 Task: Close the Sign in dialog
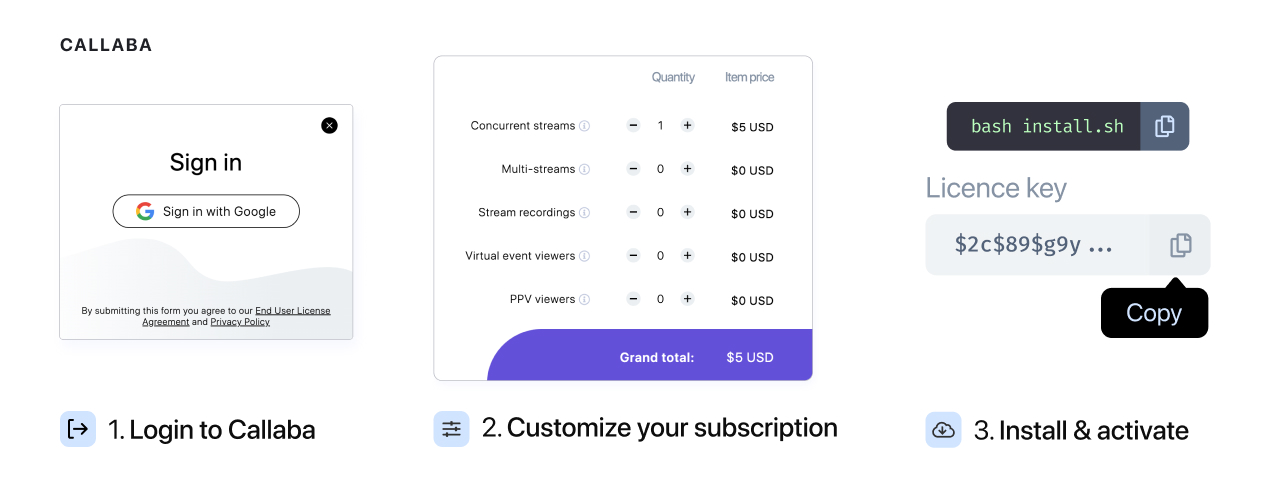point(329,125)
